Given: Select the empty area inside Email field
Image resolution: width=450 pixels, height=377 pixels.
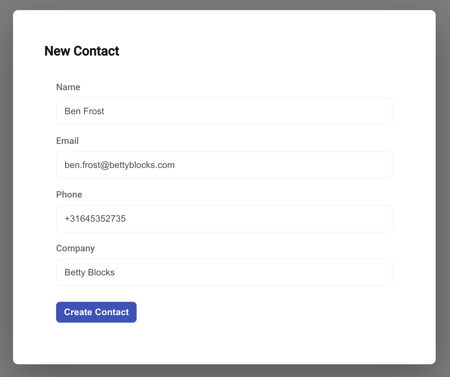Looking at the screenshot, I should [283, 165].
